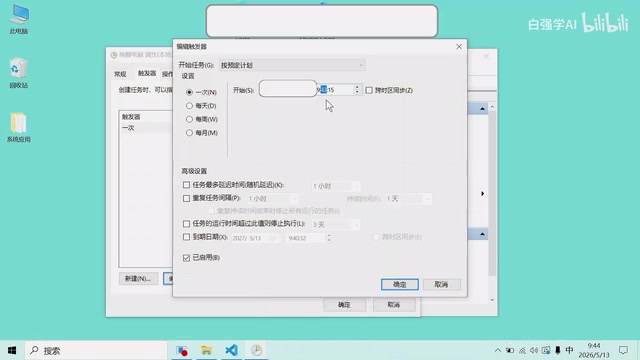Click the battery tray icon
Viewport: 640px width, 360px height.
click(x=510, y=351)
